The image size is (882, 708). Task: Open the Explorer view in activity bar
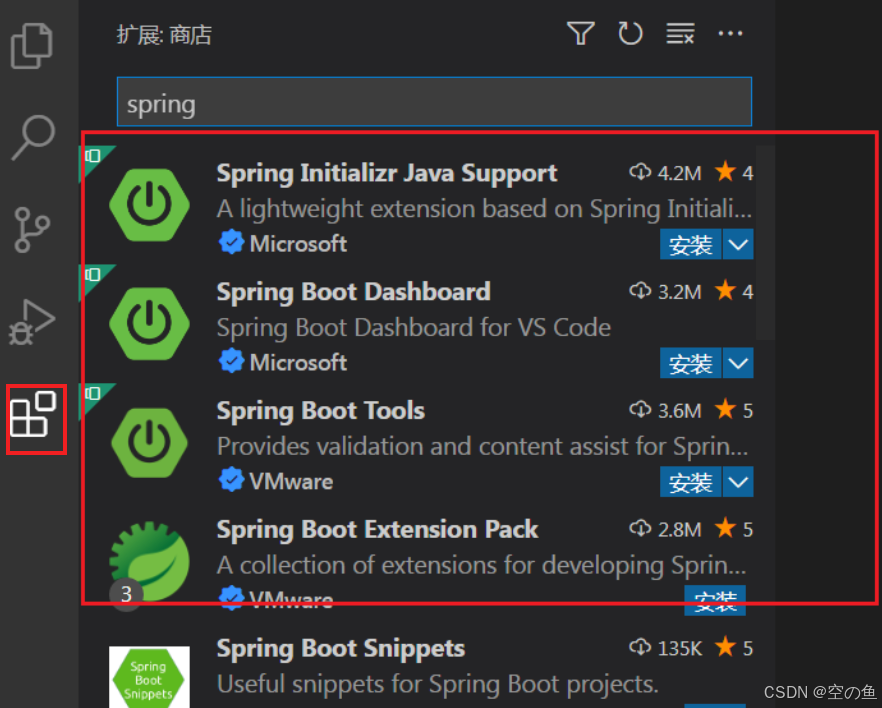click(x=32, y=46)
